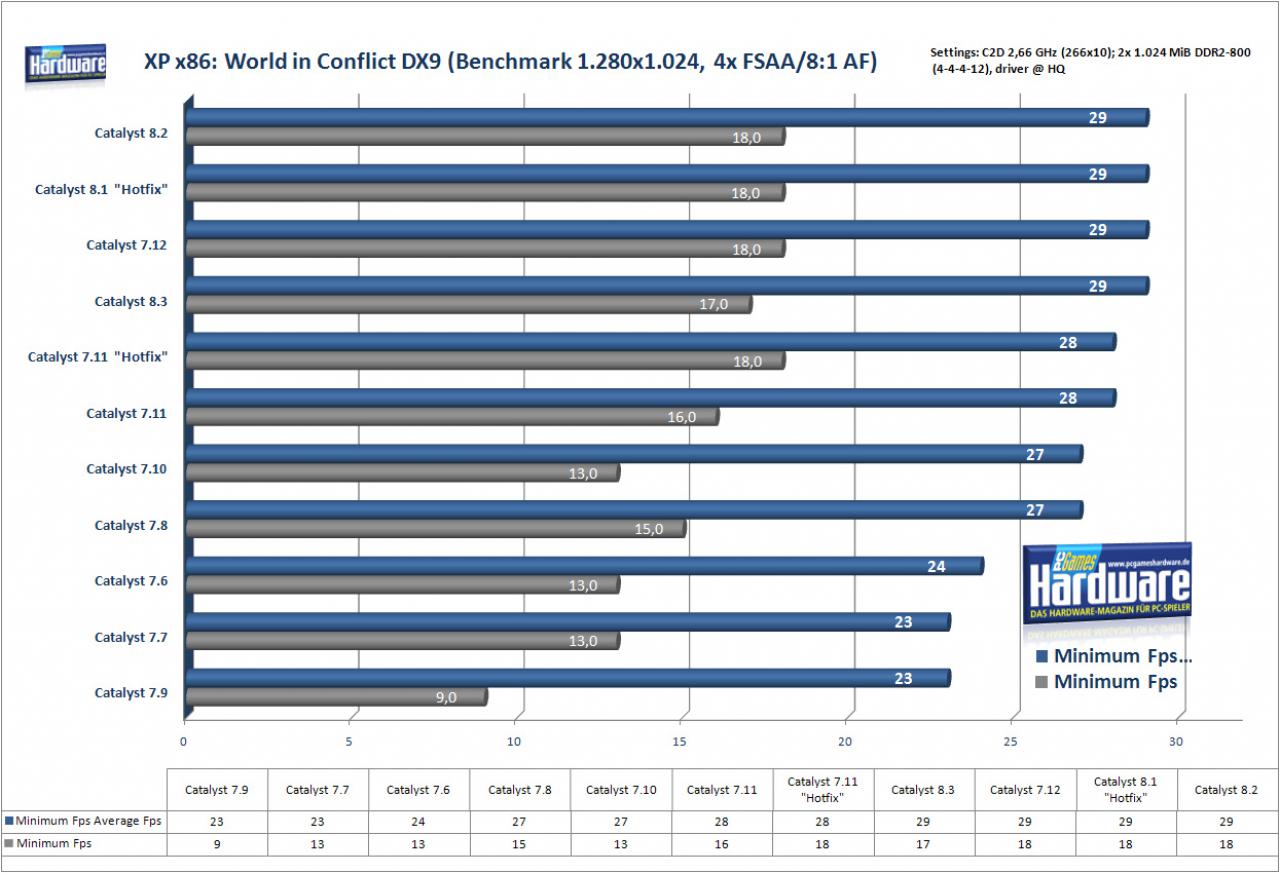This screenshot has height=873, width=1280.
Task: Click the table cell '15' under Catalyst 7.8
Action: 520,844
